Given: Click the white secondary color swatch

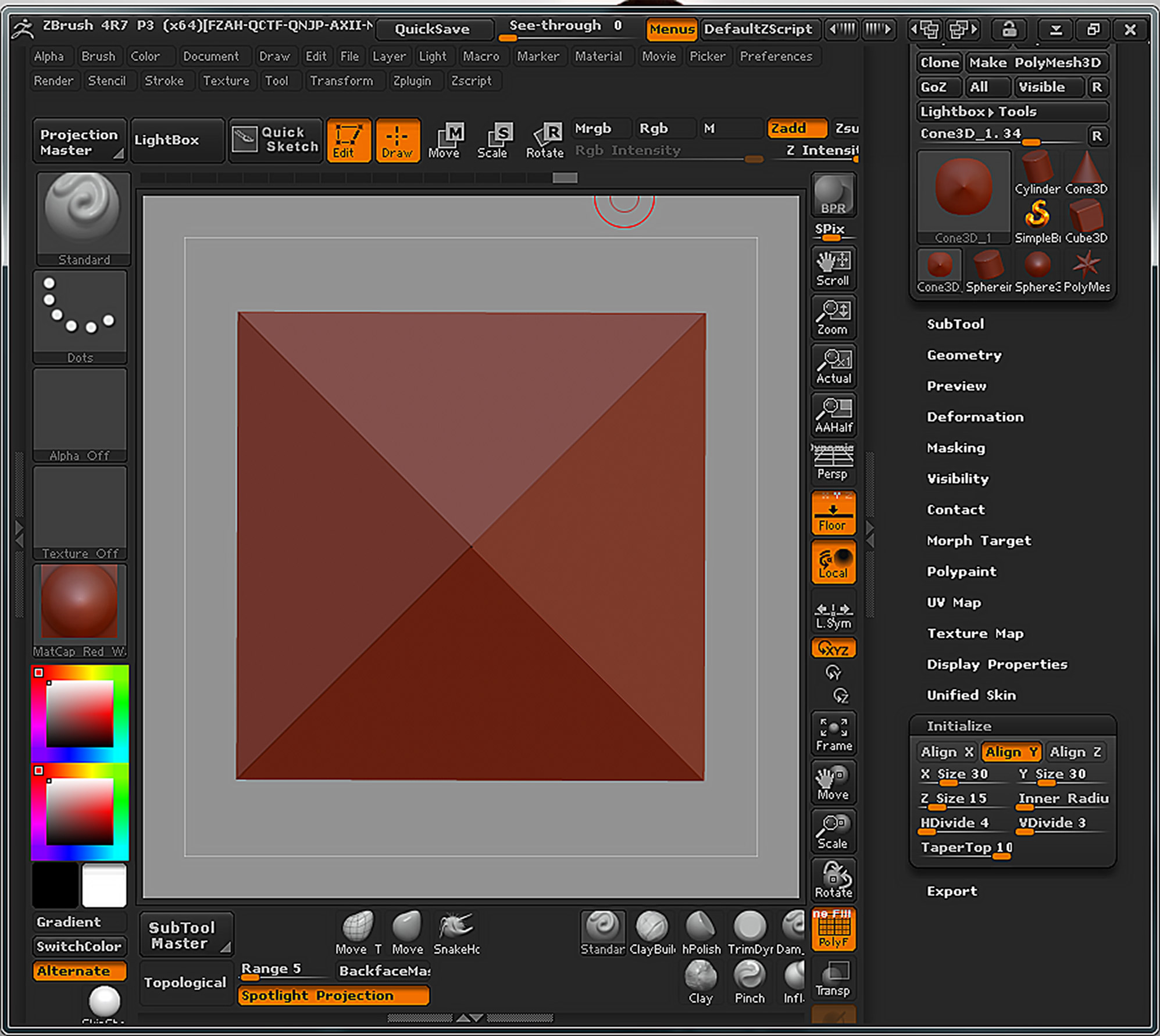Looking at the screenshot, I should pyautogui.click(x=104, y=885).
